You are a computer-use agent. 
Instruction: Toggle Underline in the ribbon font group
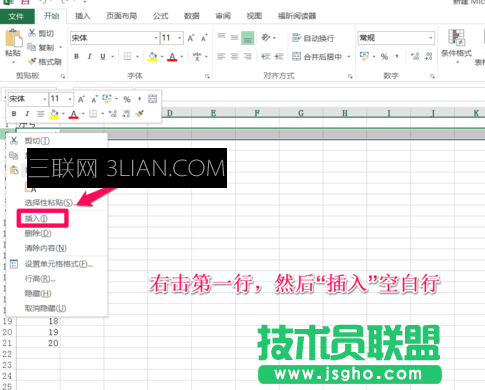103,56
